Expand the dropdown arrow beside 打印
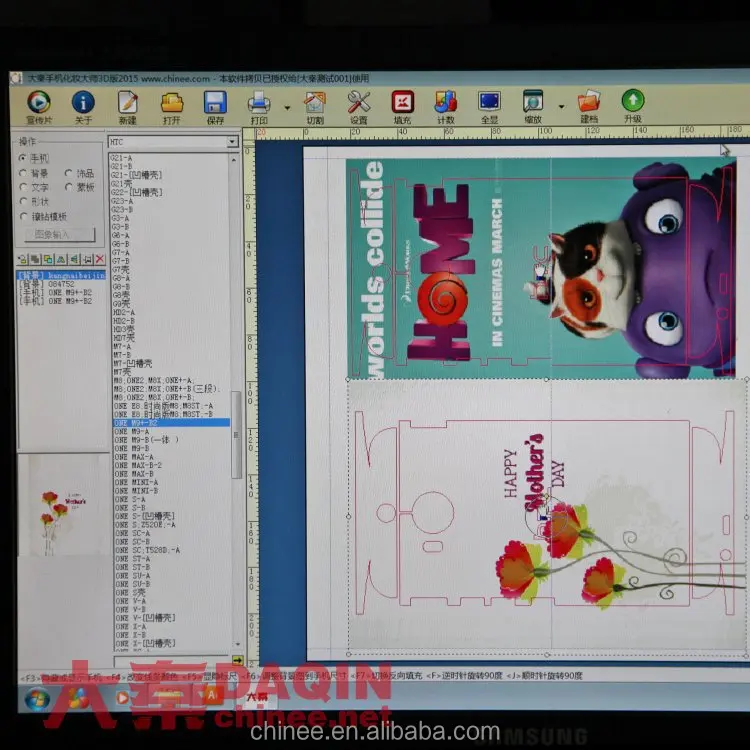 (x=287, y=108)
